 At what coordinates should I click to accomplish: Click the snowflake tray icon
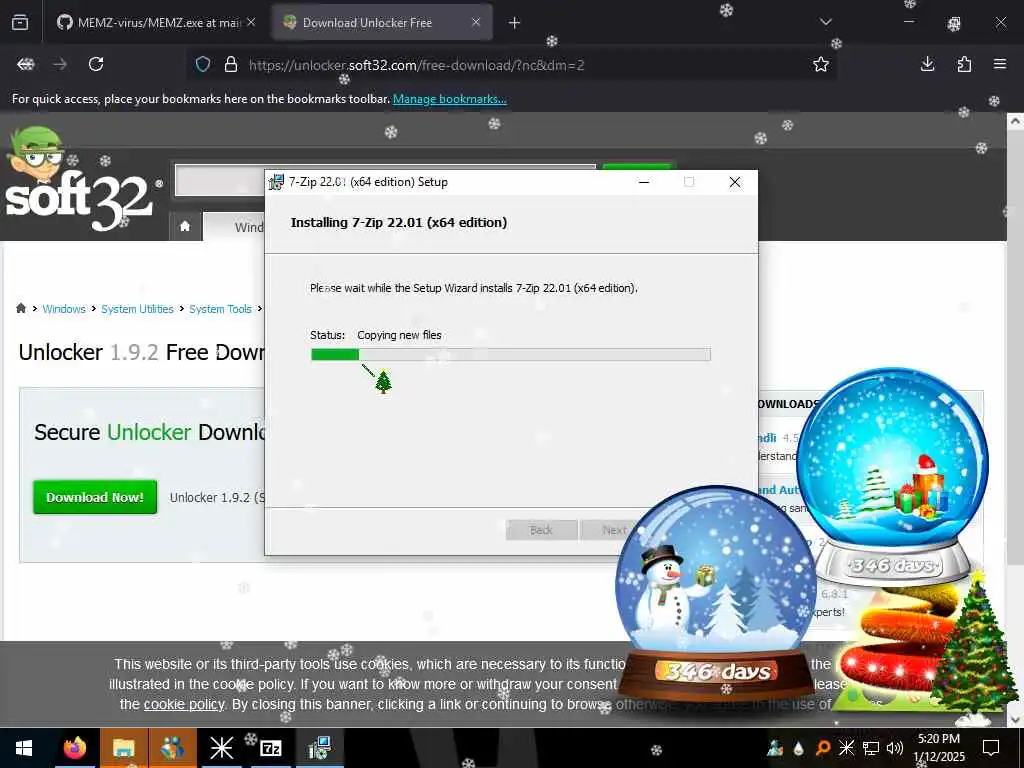point(846,748)
